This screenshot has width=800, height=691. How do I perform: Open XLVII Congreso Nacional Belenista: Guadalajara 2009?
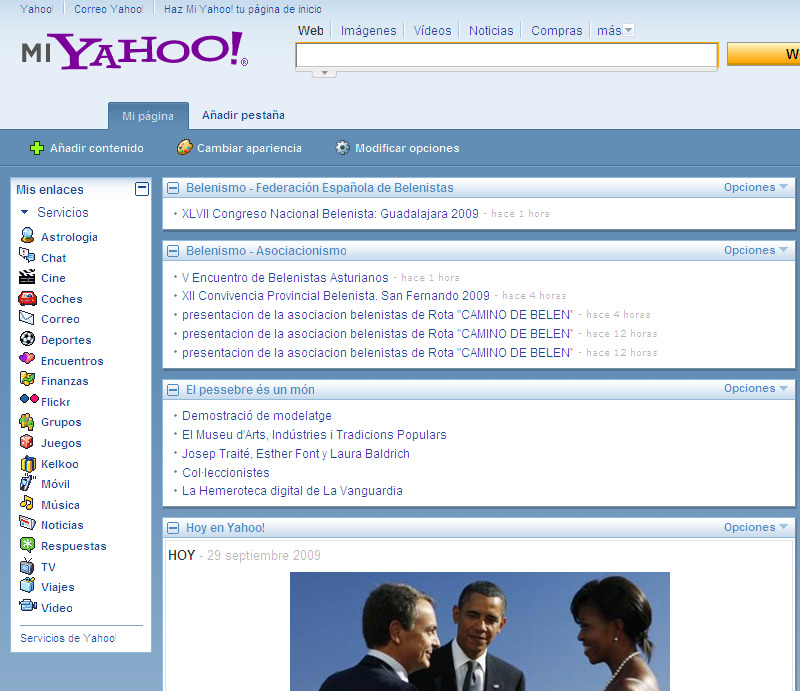[x=330, y=214]
